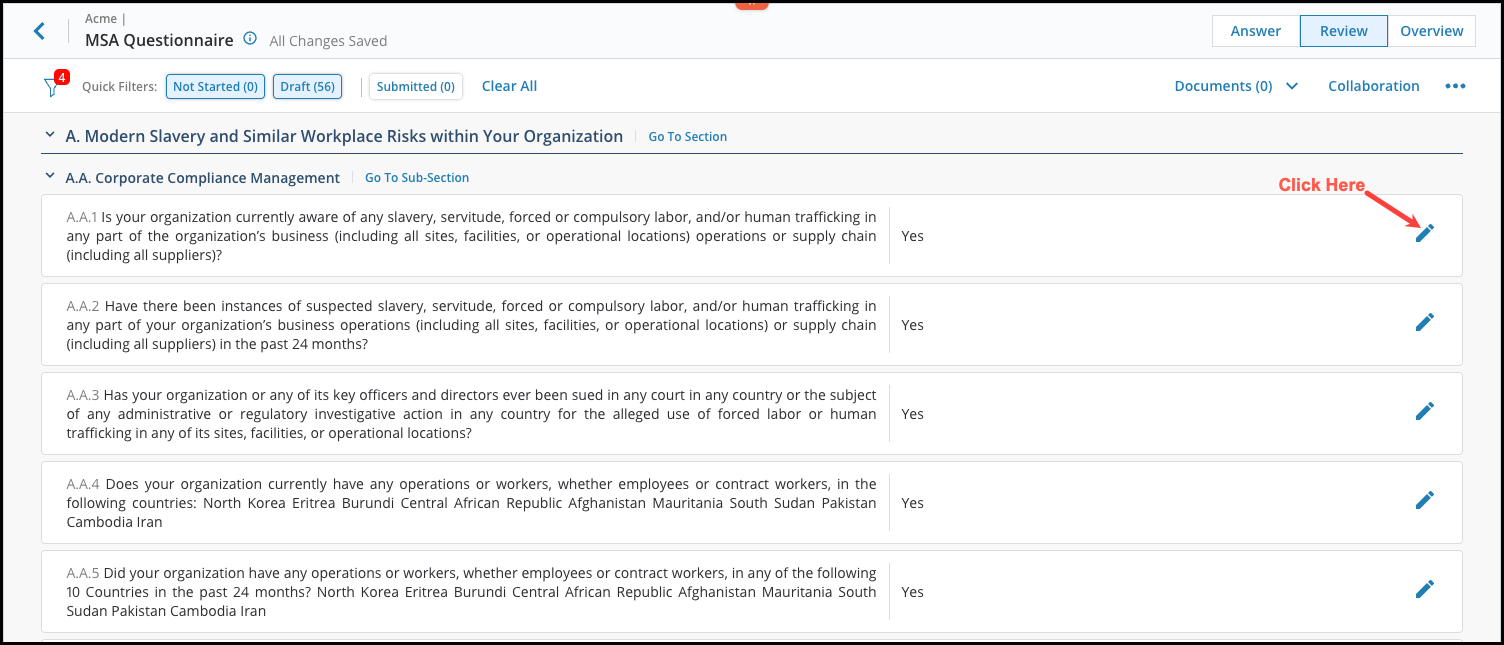1504x645 pixels.
Task: Click the Yes answer for question A.A.5
Action: point(912,592)
